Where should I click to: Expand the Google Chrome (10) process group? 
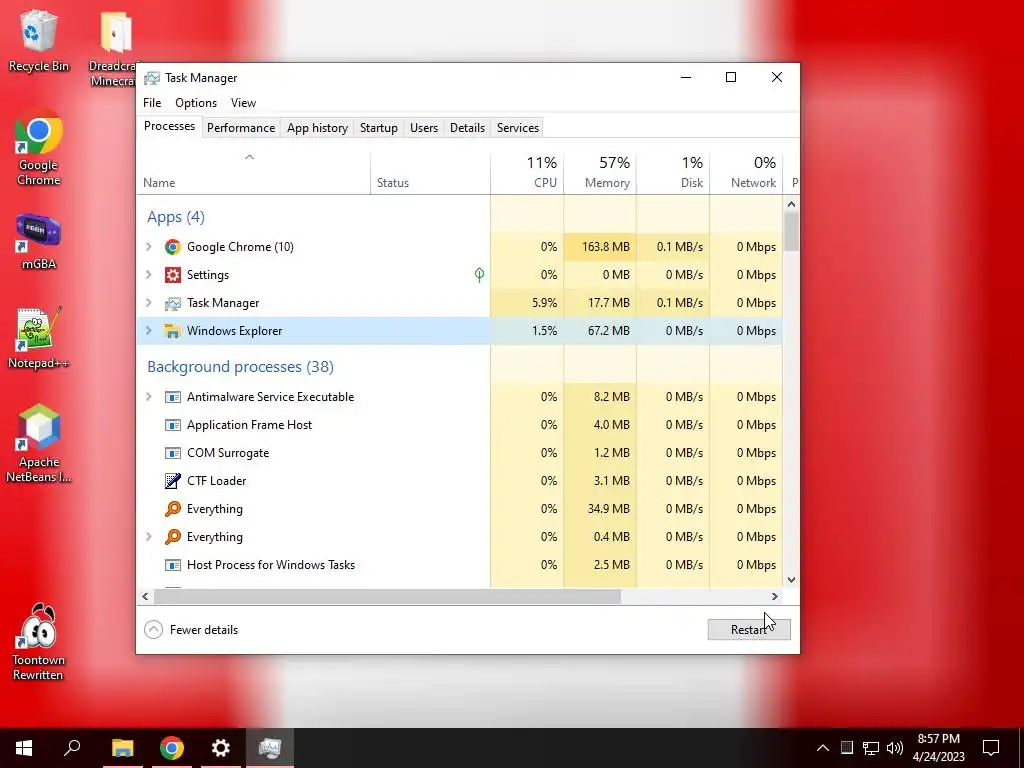149,247
